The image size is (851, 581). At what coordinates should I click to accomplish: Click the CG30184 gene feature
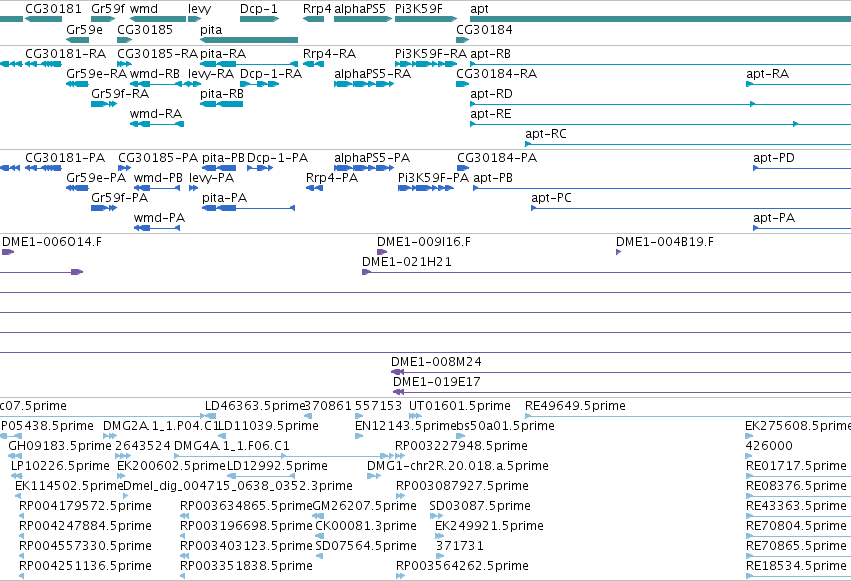pos(462,40)
